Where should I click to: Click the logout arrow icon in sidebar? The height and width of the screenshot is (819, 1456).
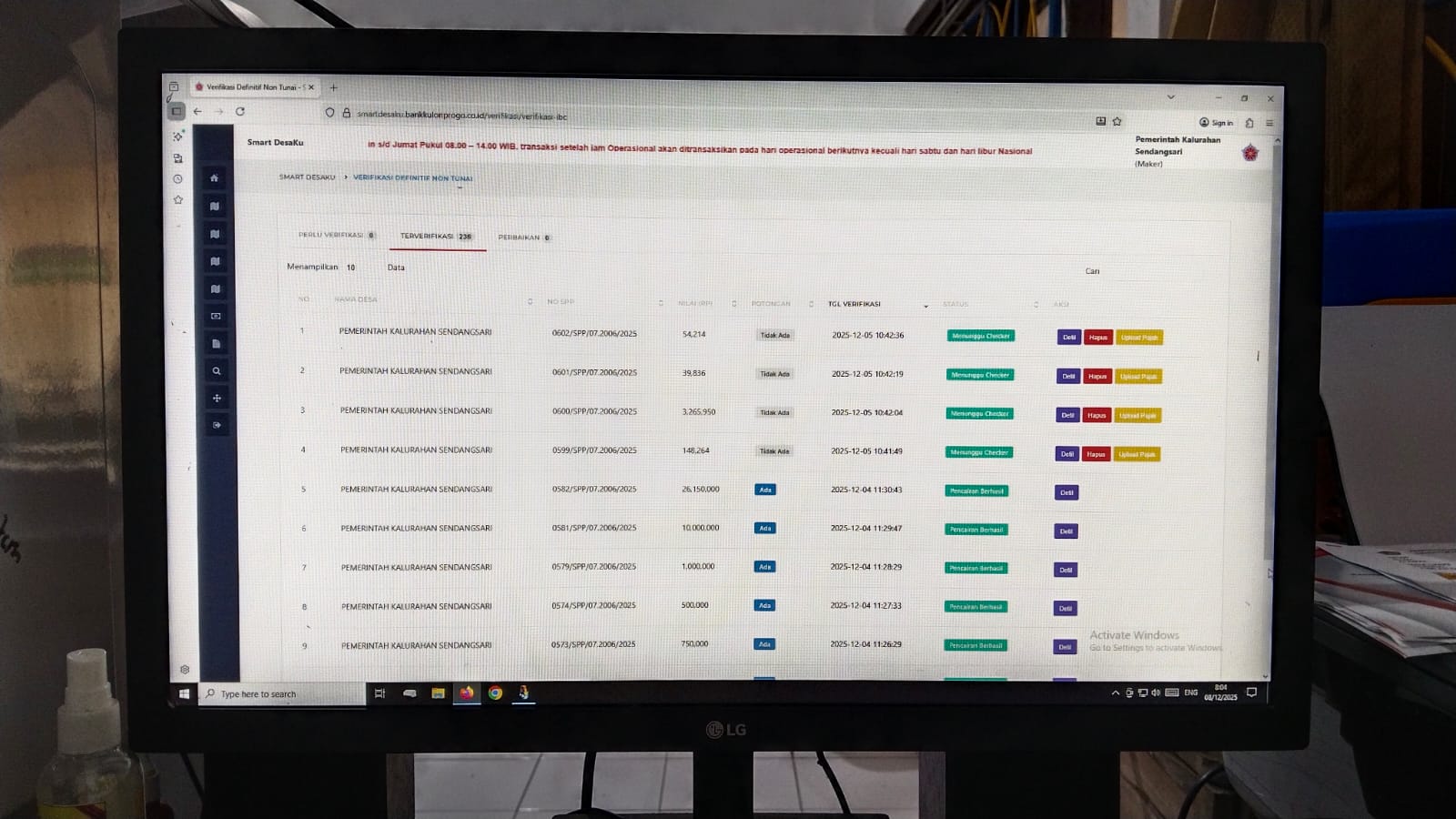point(217,425)
